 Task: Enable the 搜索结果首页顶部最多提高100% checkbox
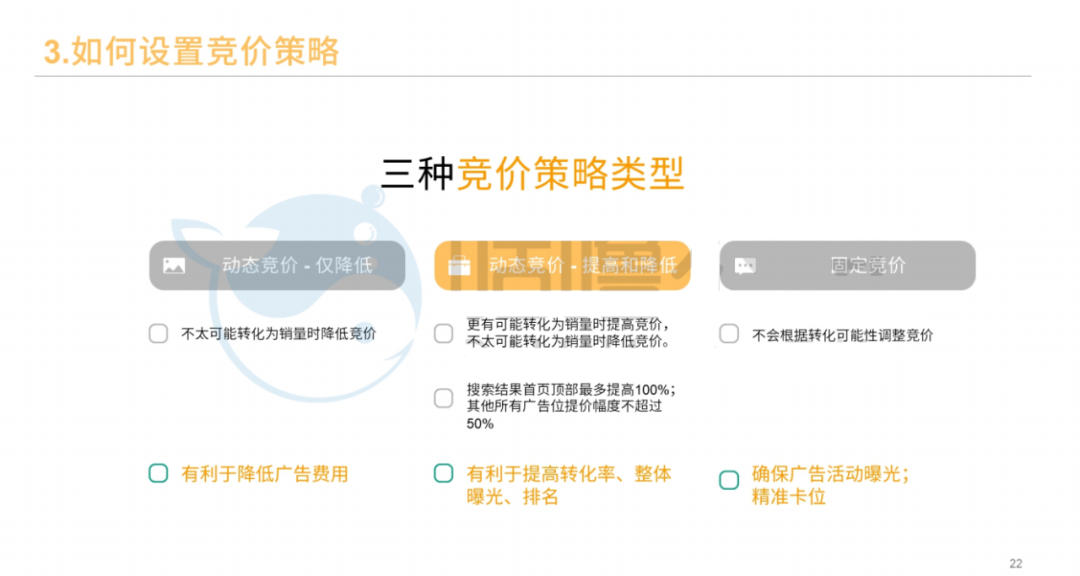[x=443, y=398]
